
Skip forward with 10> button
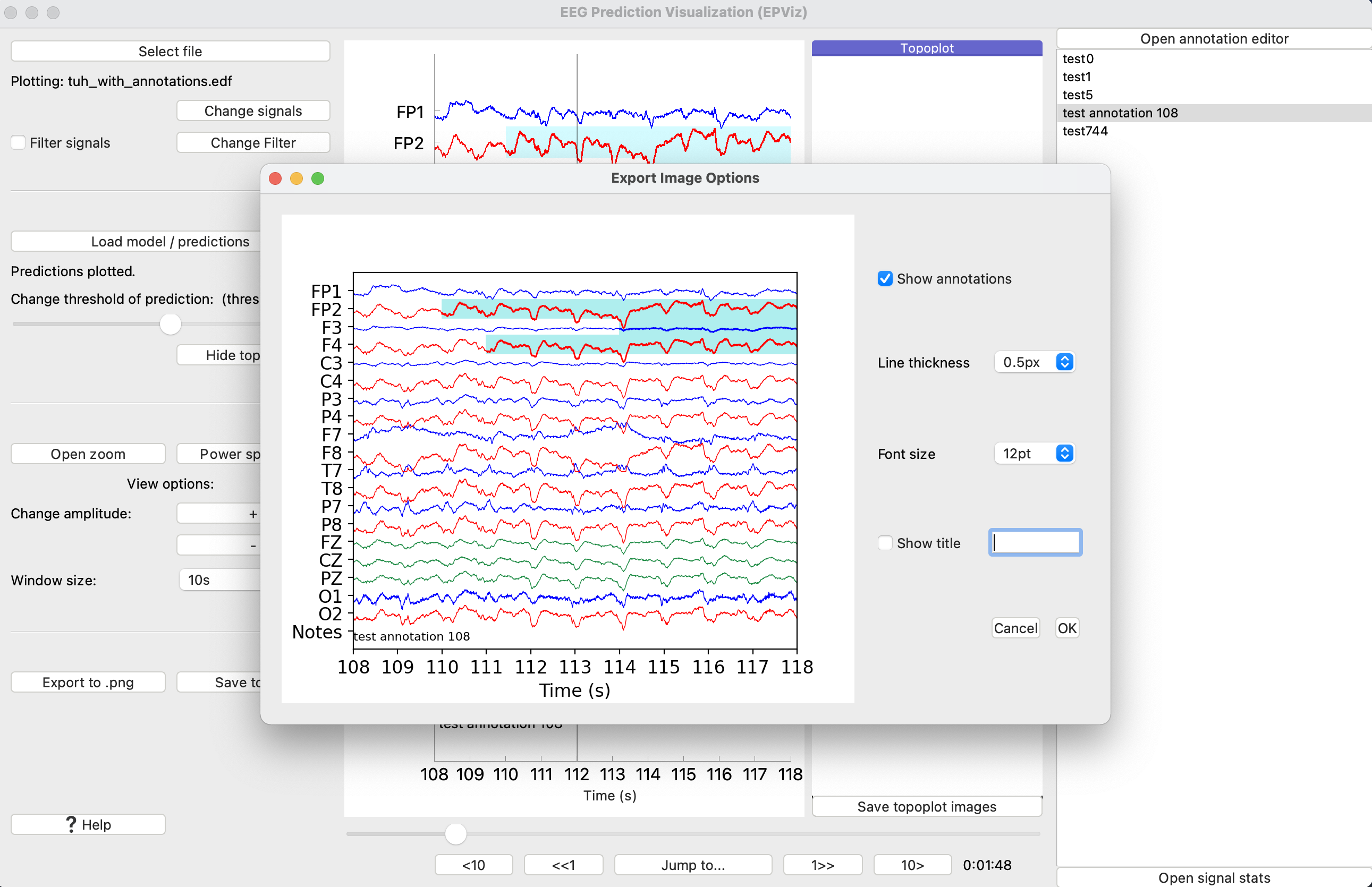tap(912, 865)
